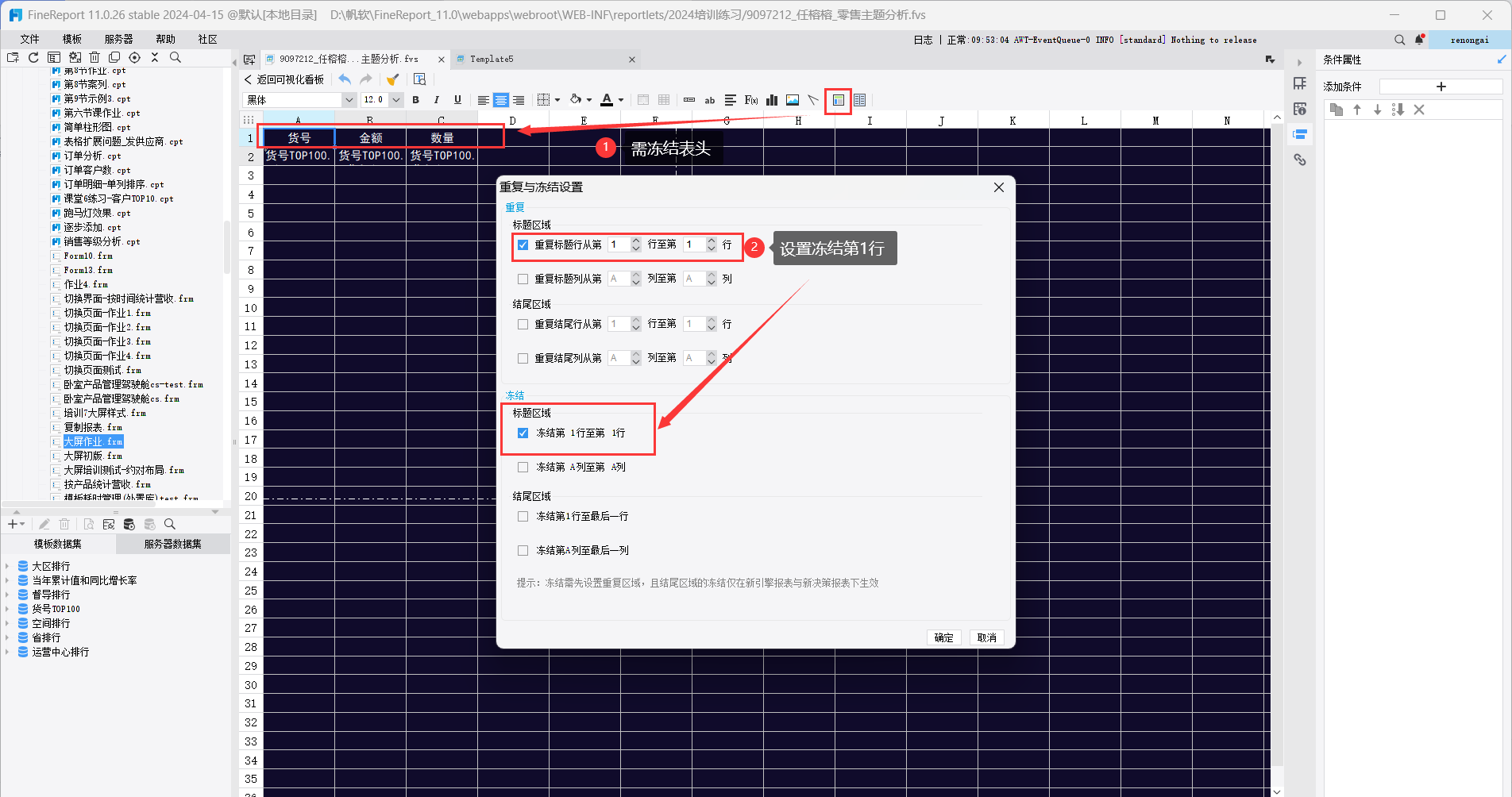Viewport: 1512px width, 797px height.
Task: Click the new folder icon in file panel
Action: (13, 57)
